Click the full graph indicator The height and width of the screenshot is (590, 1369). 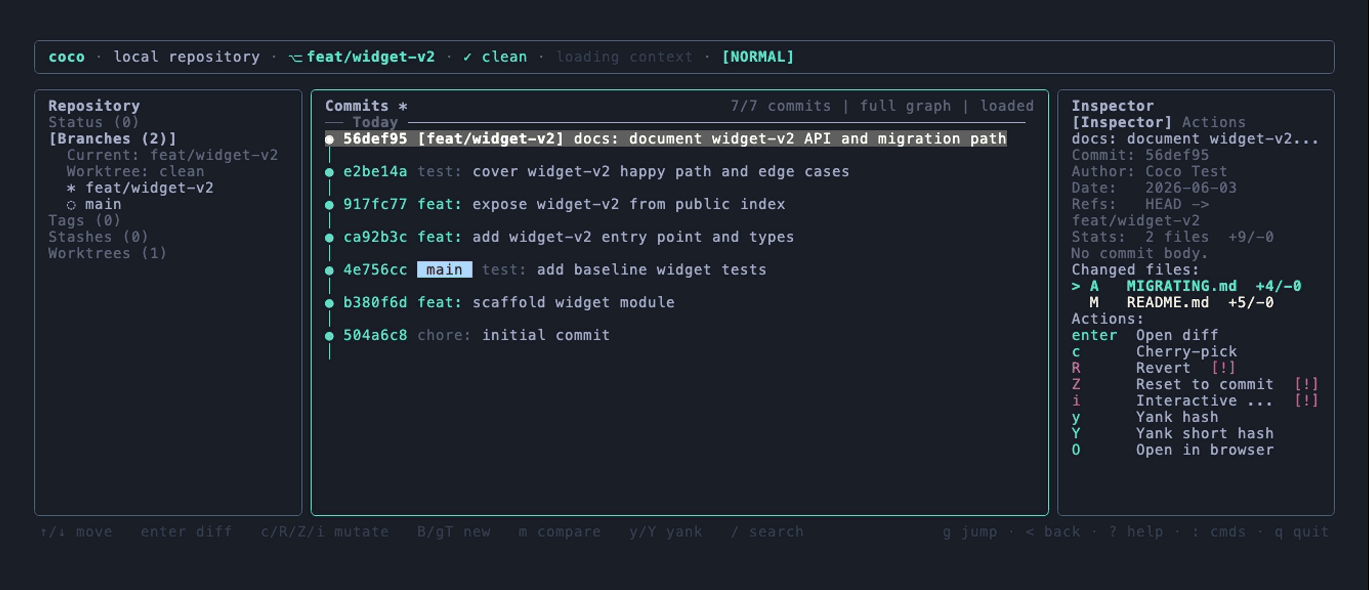pyautogui.click(x=905, y=106)
